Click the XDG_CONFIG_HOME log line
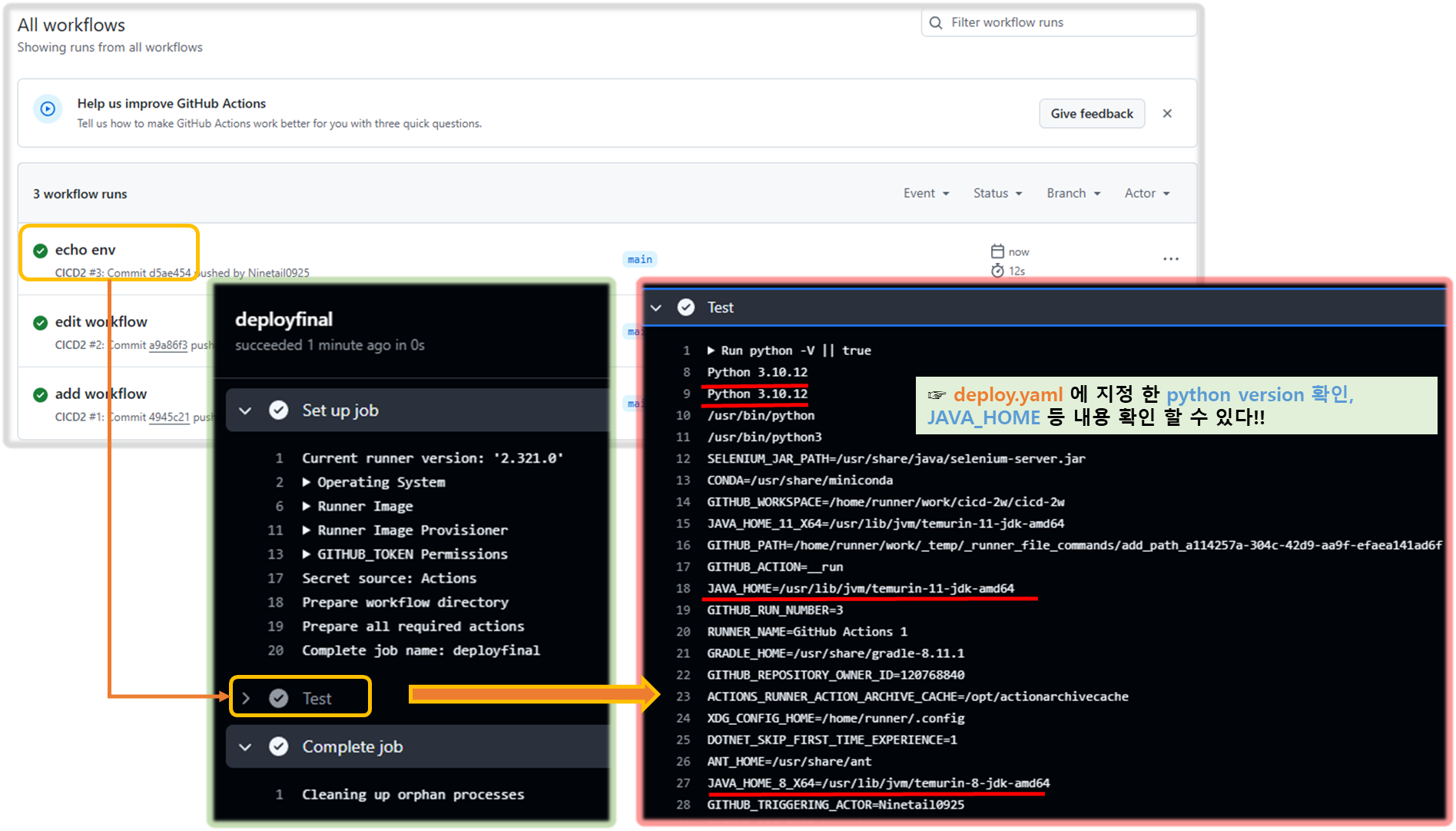 pyautogui.click(x=835, y=718)
